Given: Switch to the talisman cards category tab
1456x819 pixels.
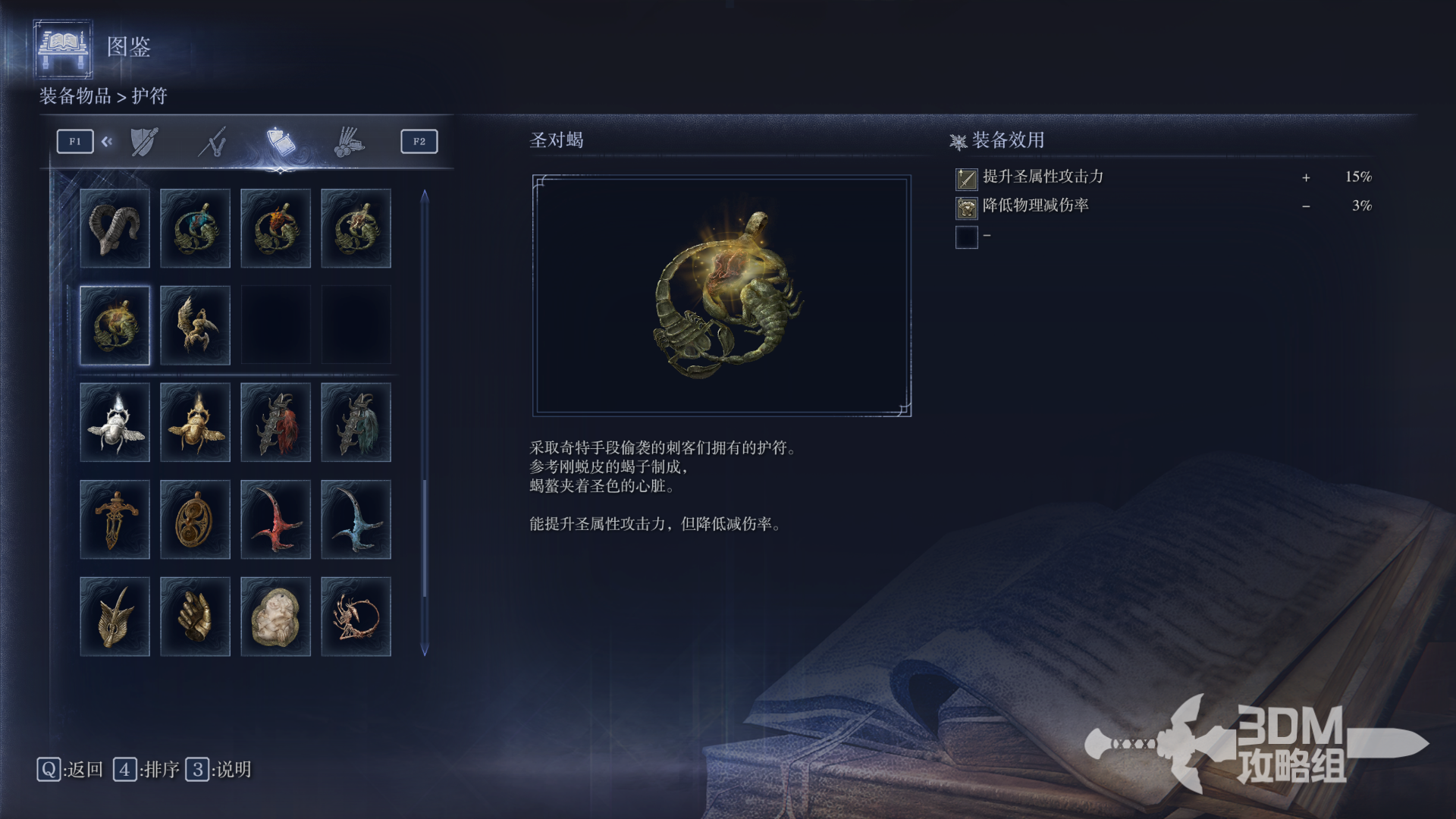Looking at the screenshot, I should (x=281, y=142).
